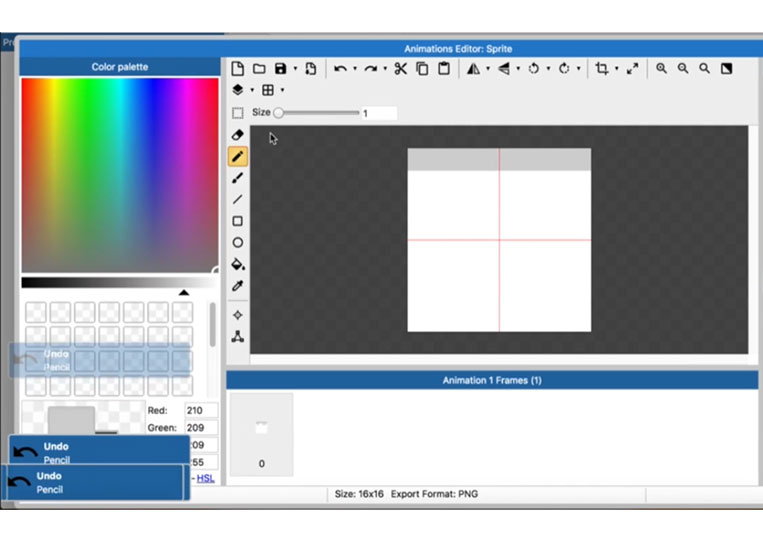
Task: Select the Line tool
Action: pos(237,199)
